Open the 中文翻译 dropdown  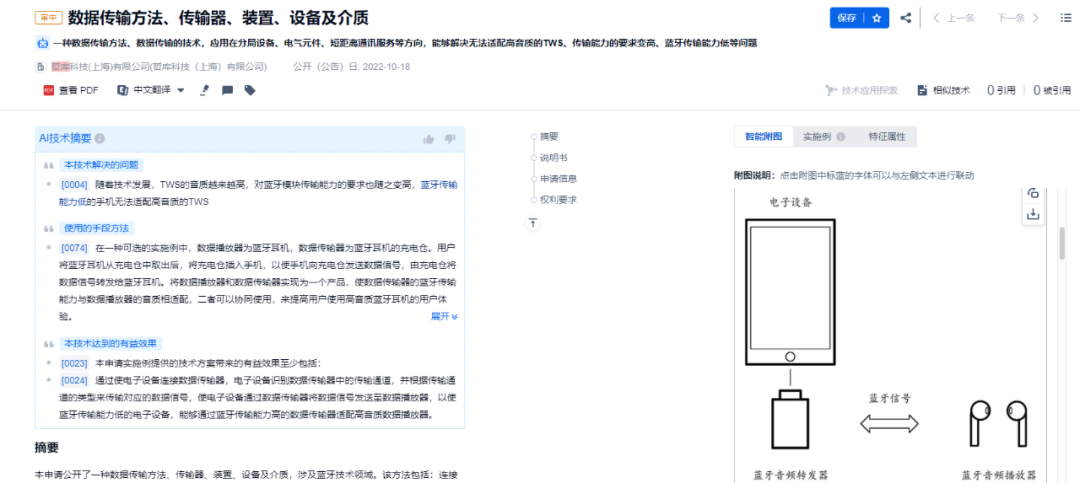pyautogui.click(x=151, y=90)
